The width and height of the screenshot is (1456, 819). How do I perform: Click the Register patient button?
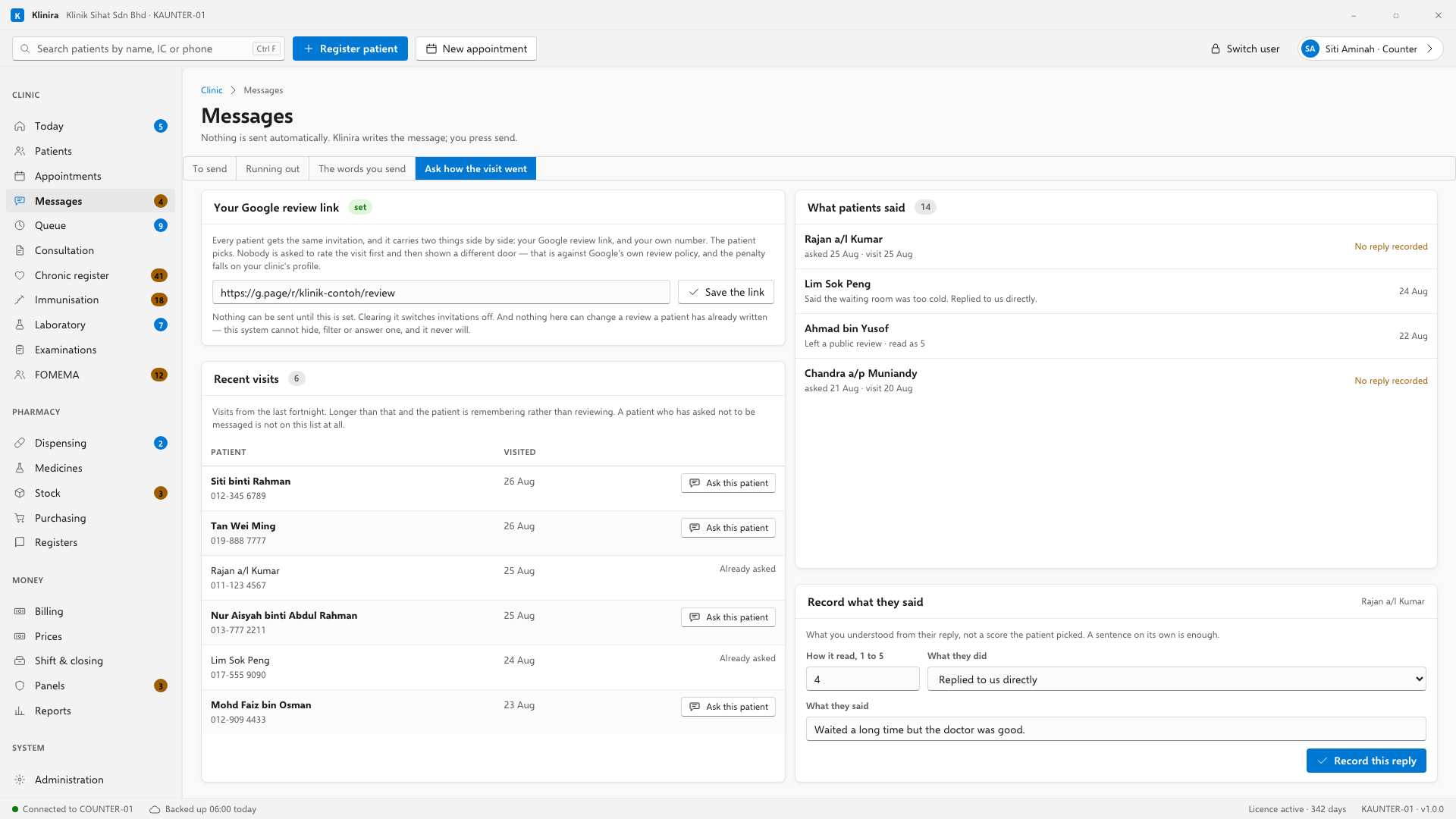[350, 49]
